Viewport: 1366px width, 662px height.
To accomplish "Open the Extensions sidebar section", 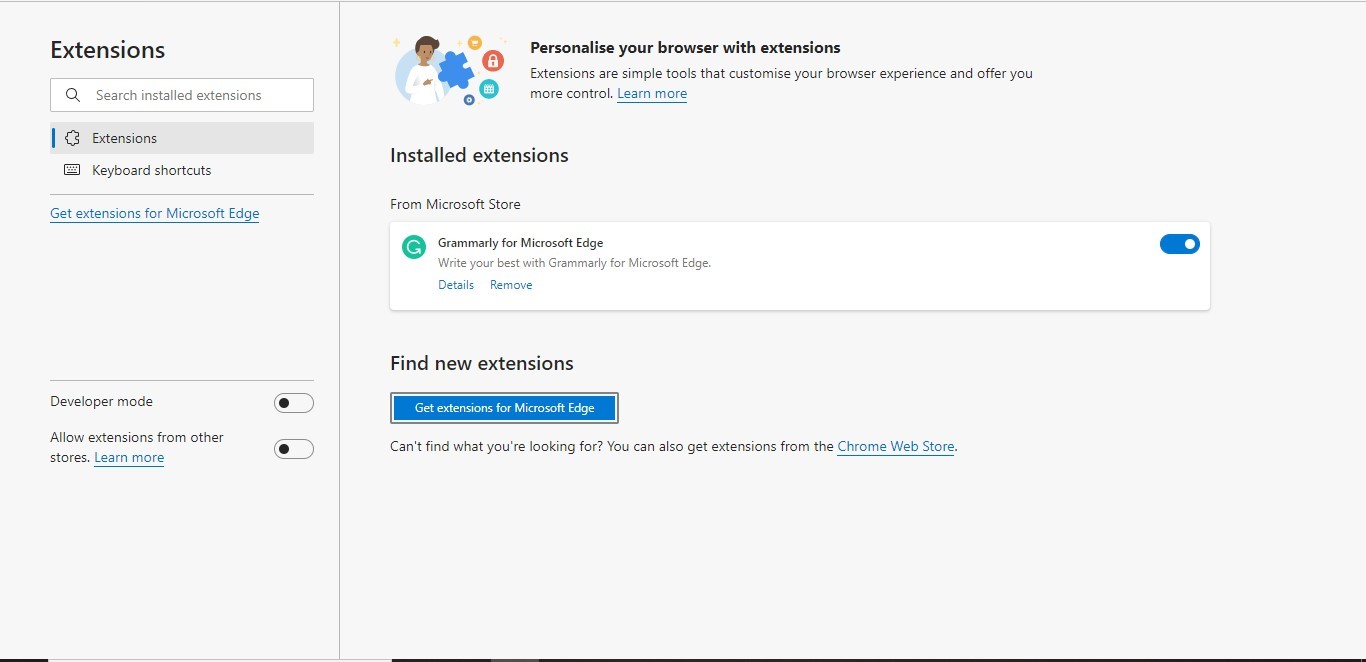I will tap(182, 138).
